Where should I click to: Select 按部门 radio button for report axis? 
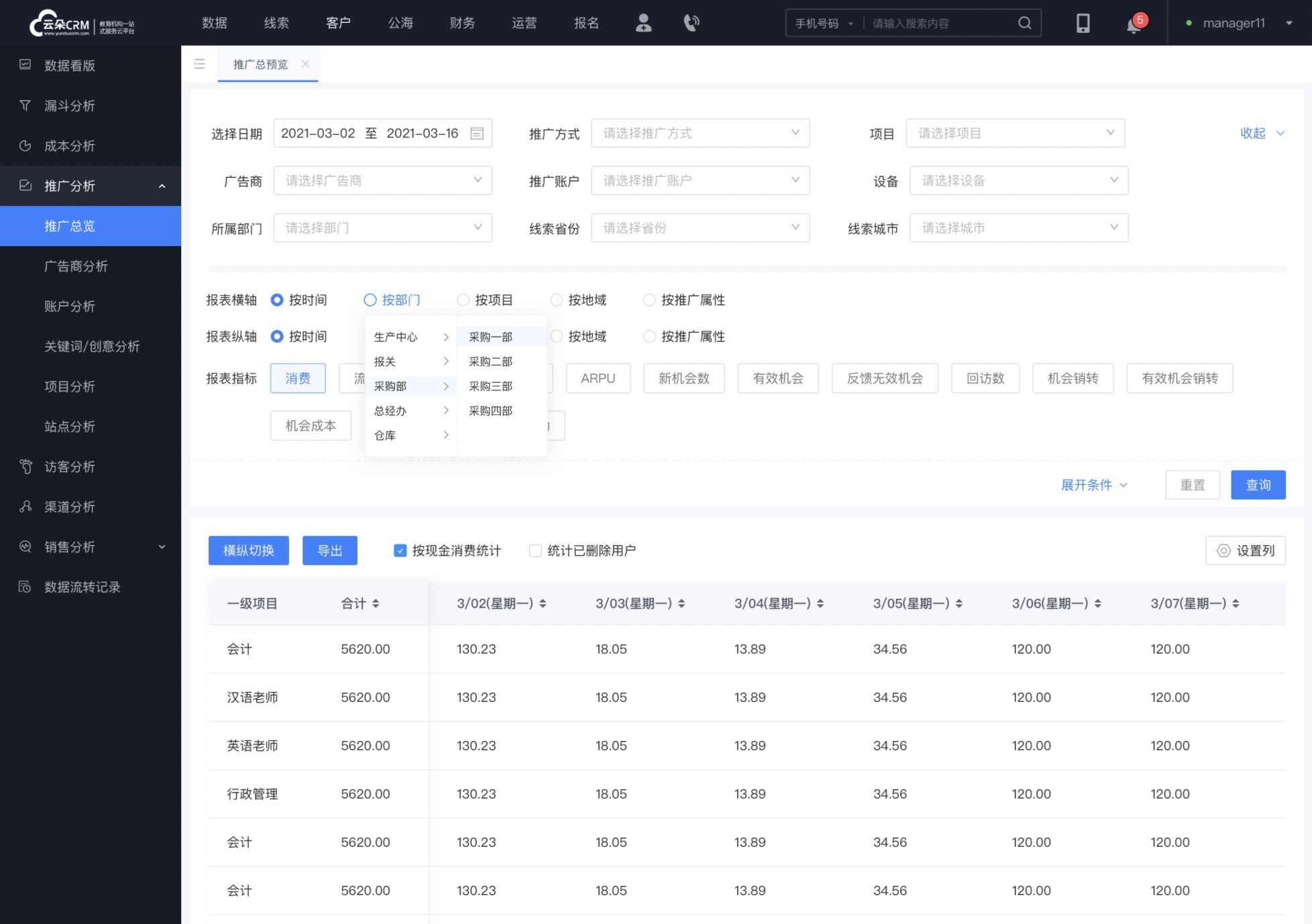pos(370,300)
